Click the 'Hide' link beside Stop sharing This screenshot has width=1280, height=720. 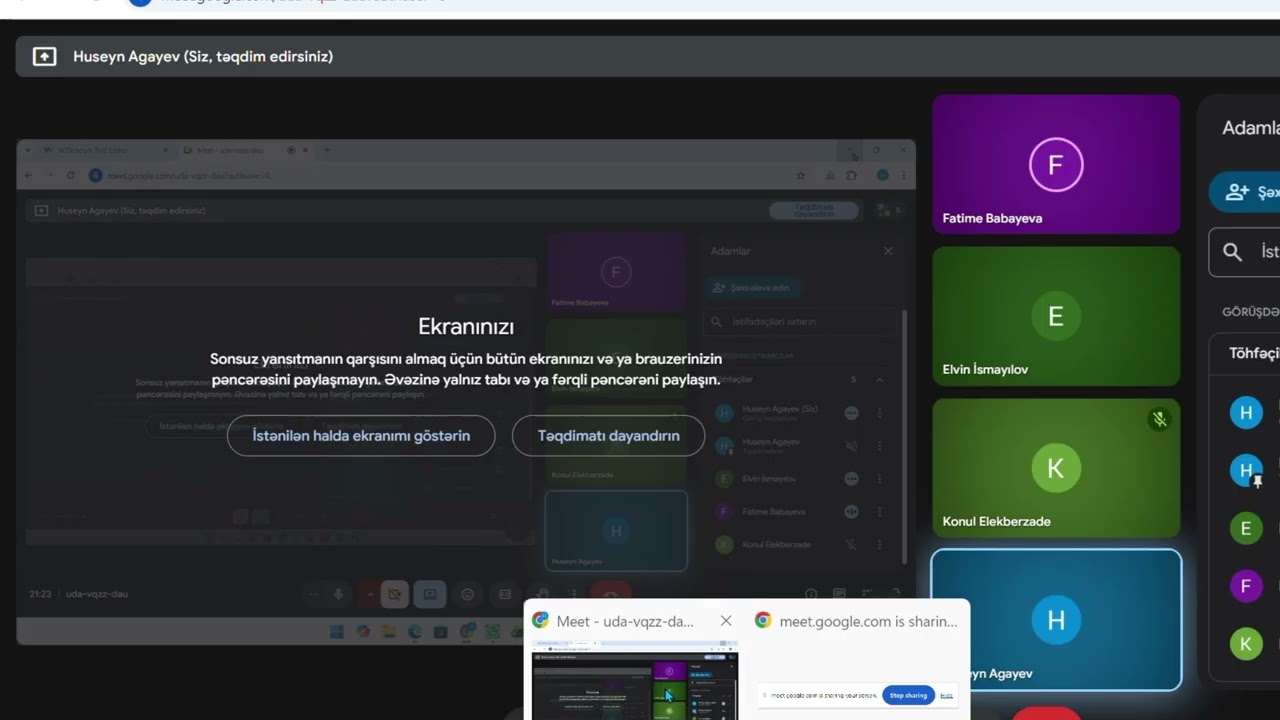tap(946, 695)
